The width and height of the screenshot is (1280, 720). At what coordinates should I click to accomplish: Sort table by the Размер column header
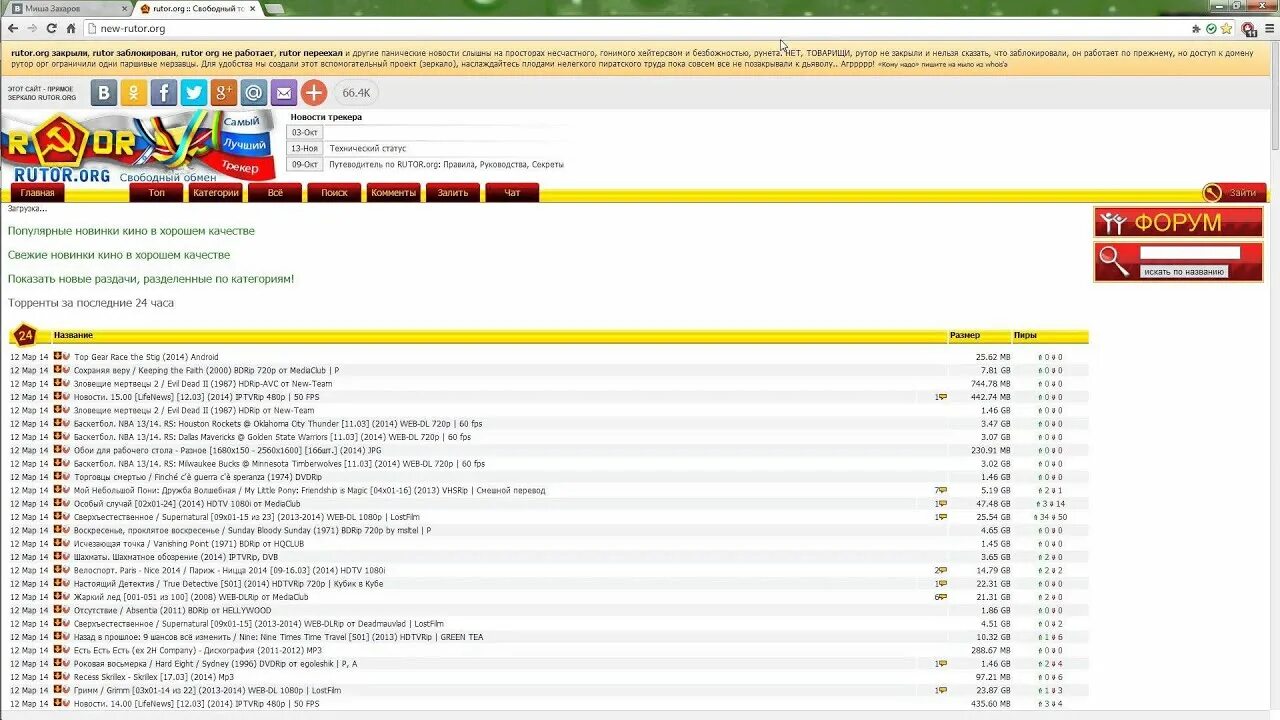(965, 335)
